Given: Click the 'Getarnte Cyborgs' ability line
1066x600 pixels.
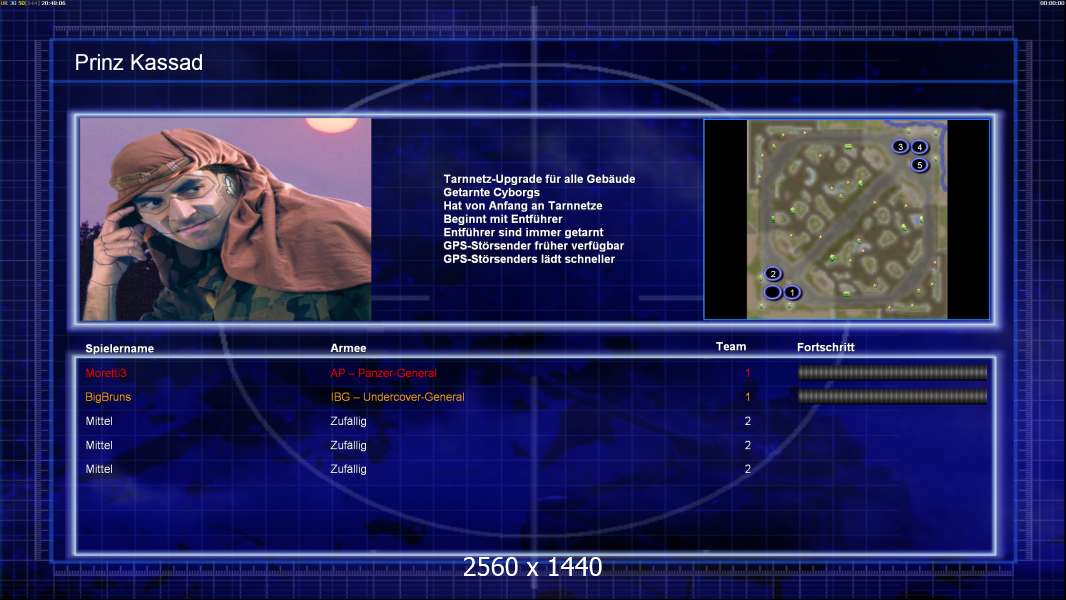Looking at the screenshot, I should [x=492, y=192].
